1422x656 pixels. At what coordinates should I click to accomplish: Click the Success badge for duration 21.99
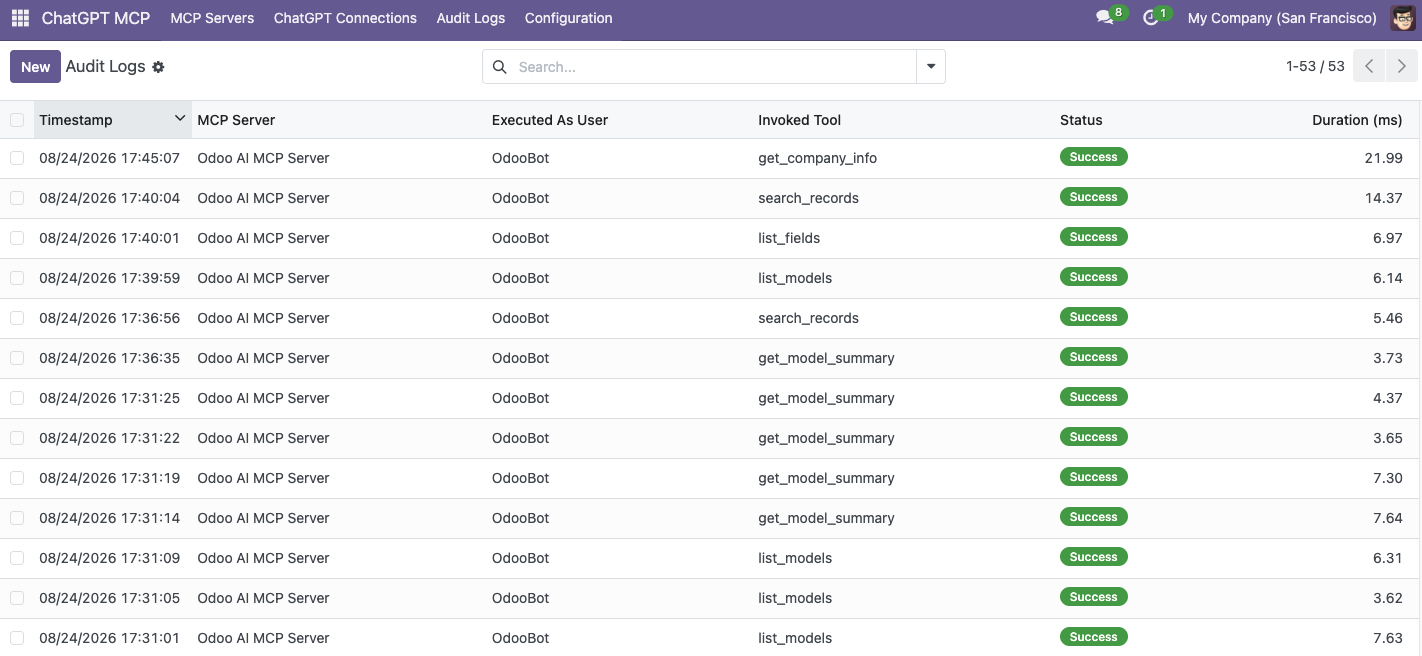(1094, 157)
